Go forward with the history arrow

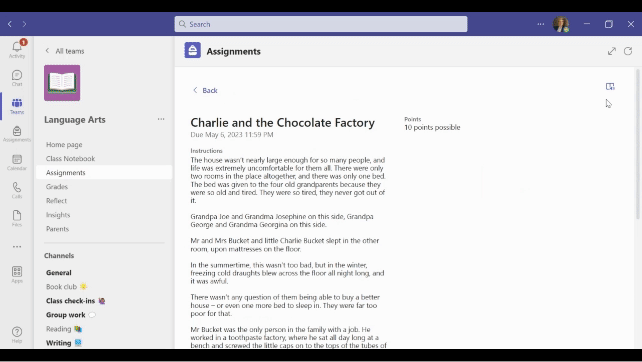25,24
